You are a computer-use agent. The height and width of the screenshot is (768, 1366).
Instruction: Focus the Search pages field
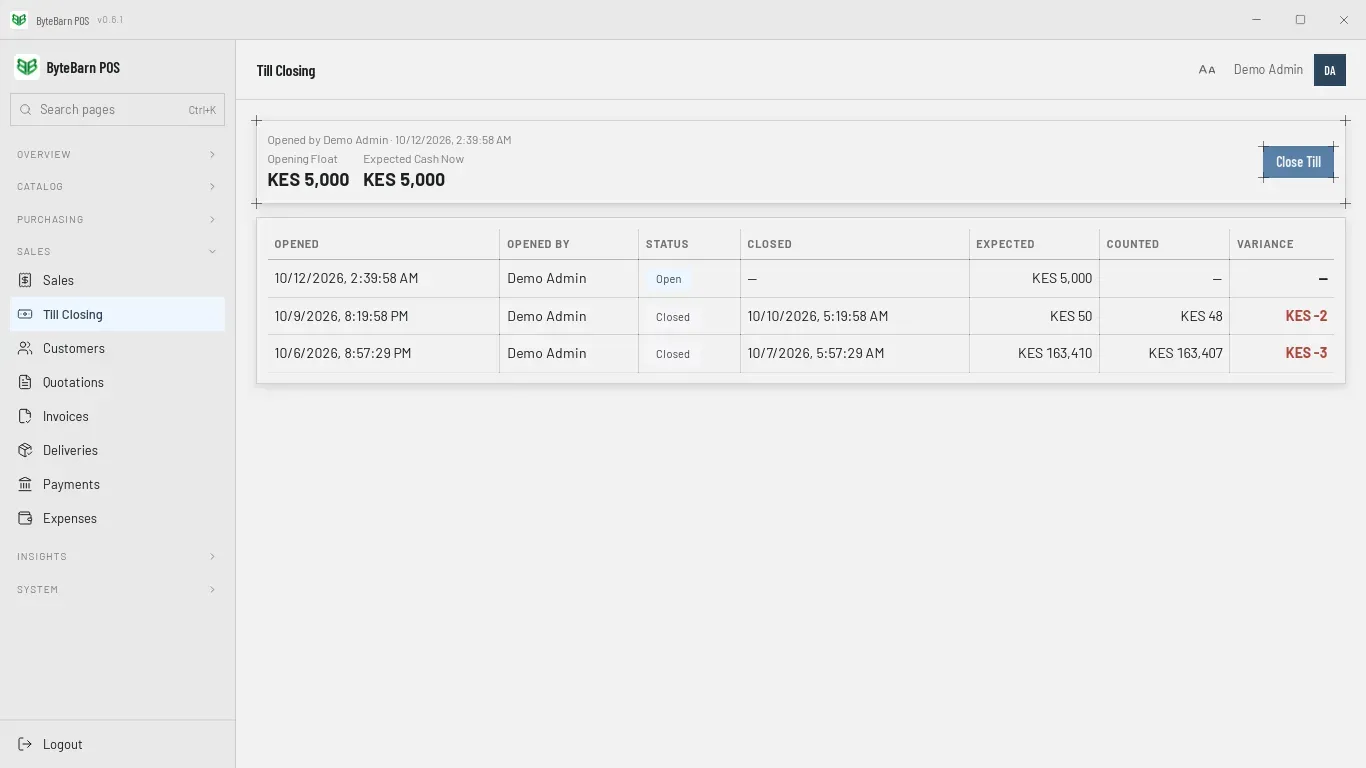pyautogui.click(x=117, y=110)
